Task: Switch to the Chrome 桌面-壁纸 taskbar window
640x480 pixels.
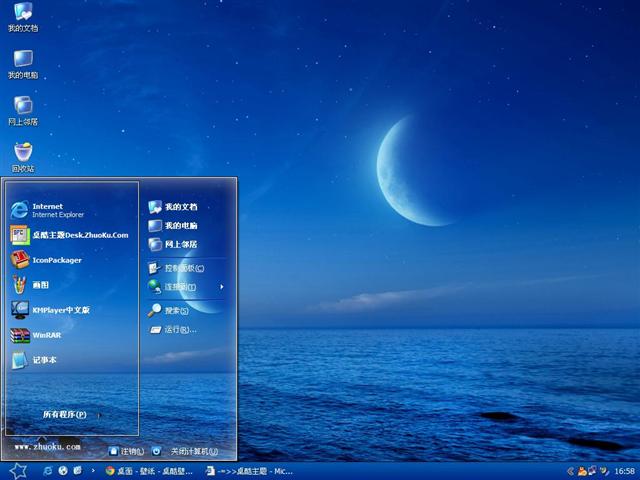Action: point(150,470)
